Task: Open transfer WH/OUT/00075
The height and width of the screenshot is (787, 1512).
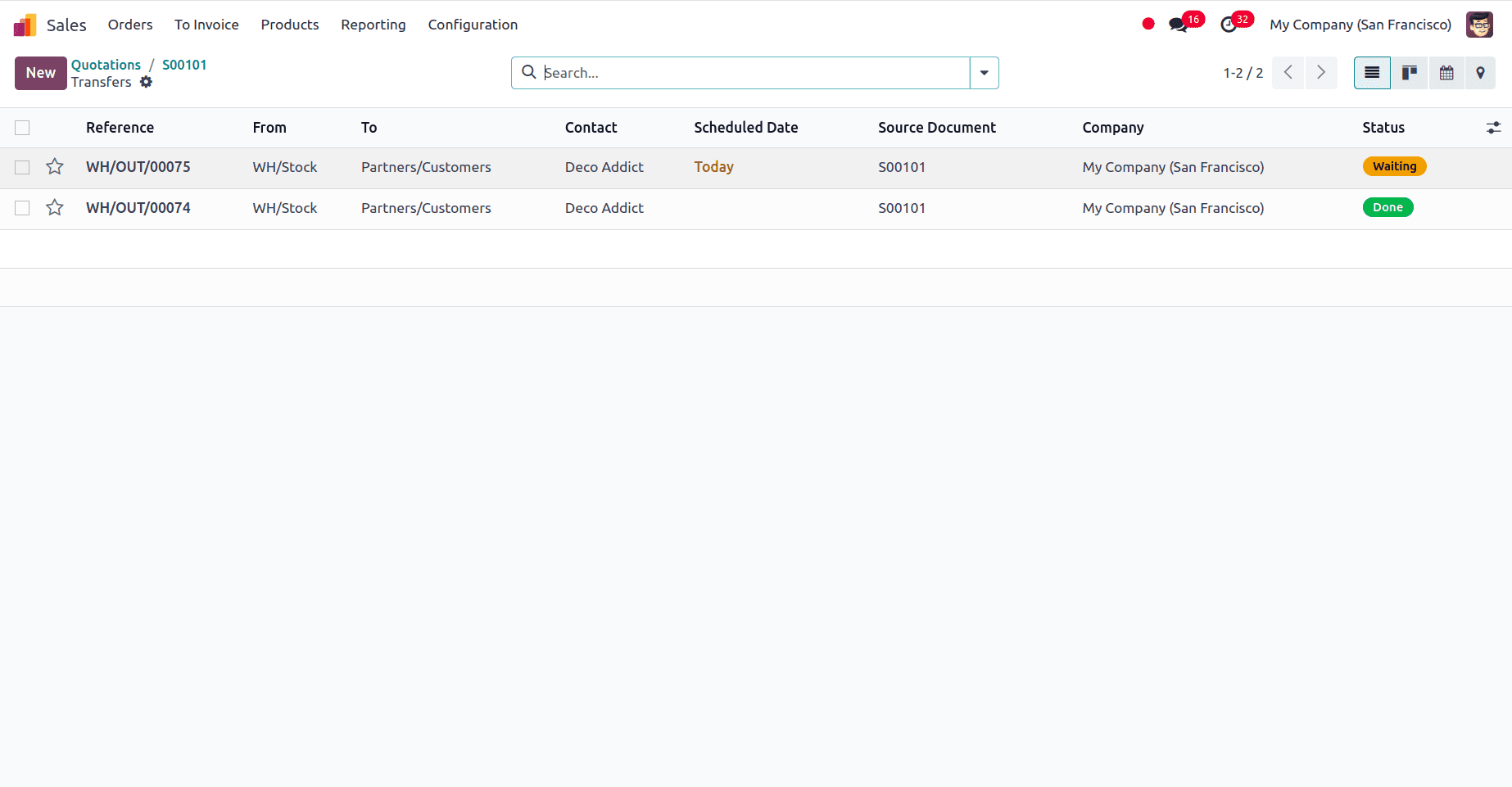Action: [138, 167]
